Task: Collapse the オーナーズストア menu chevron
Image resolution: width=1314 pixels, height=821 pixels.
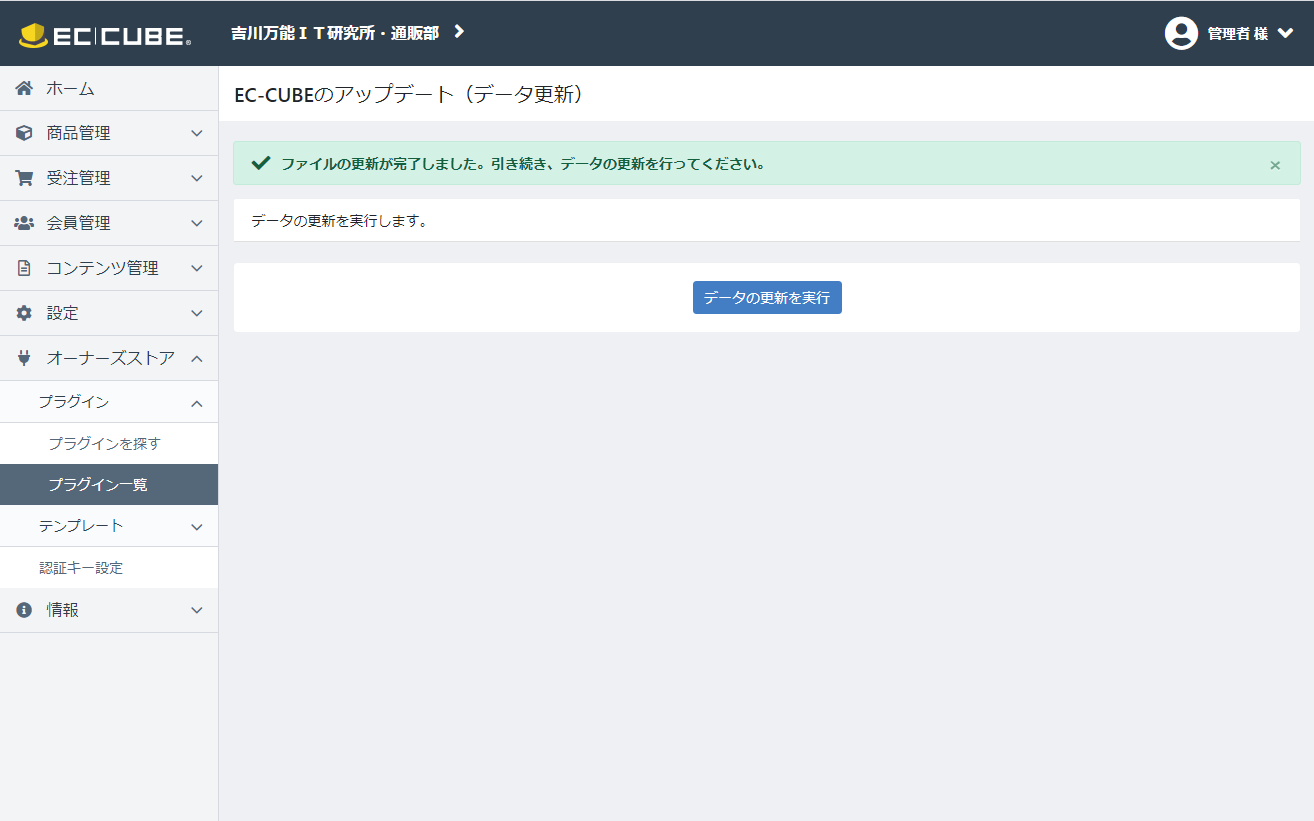Action: pyautogui.click(x=197, y=358)
